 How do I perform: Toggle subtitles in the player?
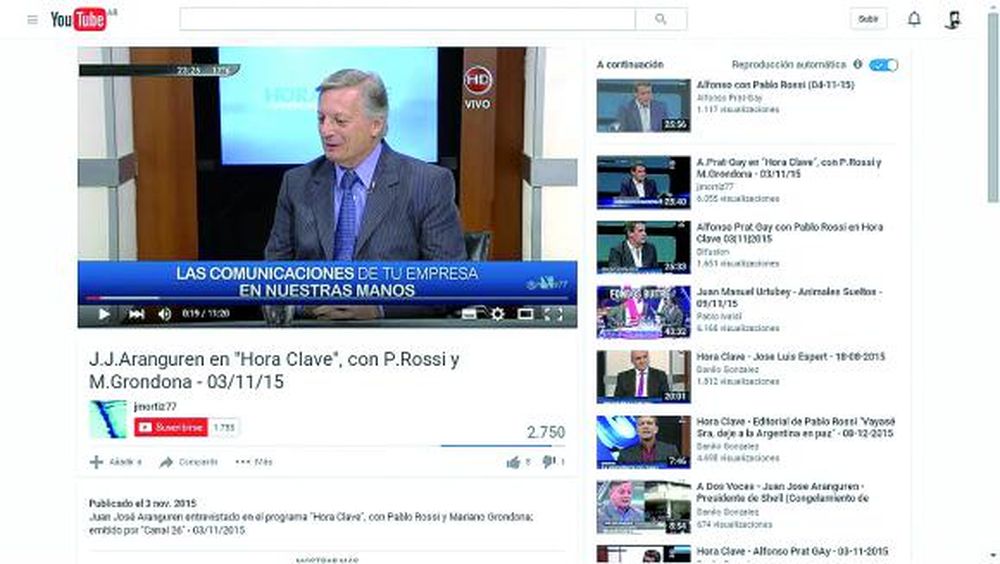(x=469, y=314)
